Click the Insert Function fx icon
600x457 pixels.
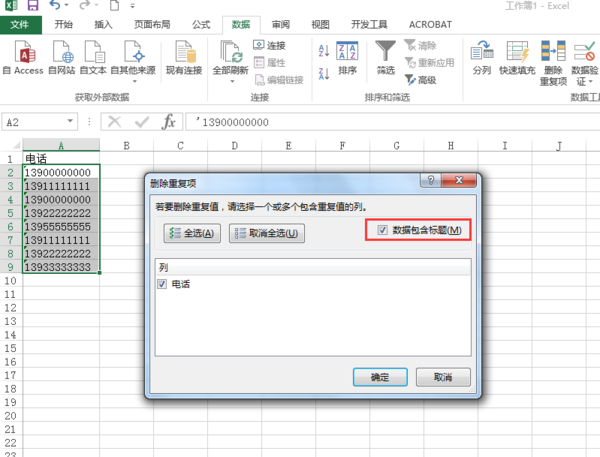168,122
